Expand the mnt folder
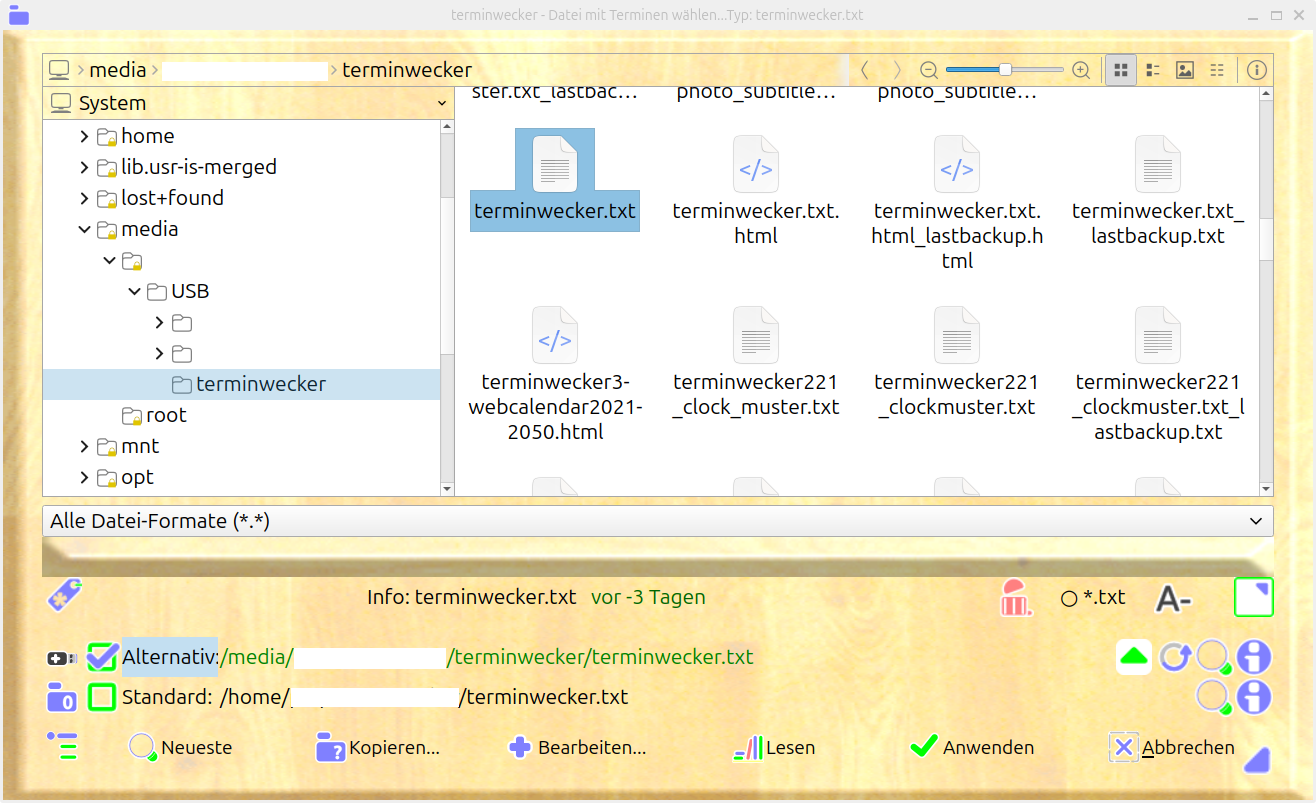Viewport: 1316px width, 803px height. click(84, 446)
